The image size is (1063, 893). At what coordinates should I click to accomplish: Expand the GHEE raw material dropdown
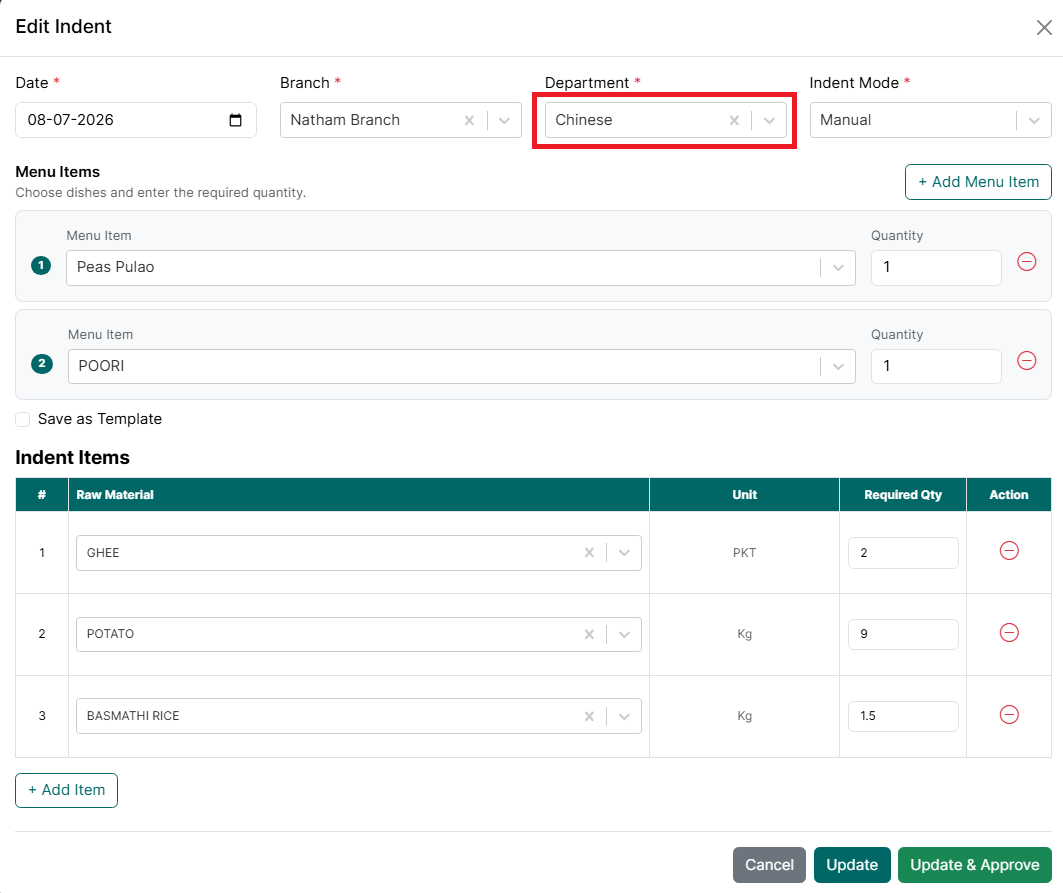pos(624,553)
